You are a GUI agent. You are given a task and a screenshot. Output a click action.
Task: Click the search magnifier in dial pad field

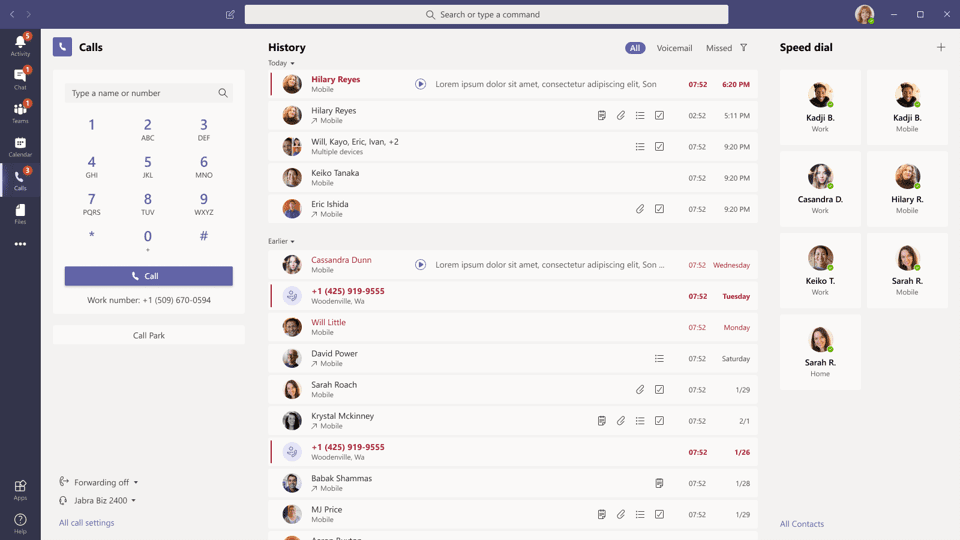coord(223,93)
